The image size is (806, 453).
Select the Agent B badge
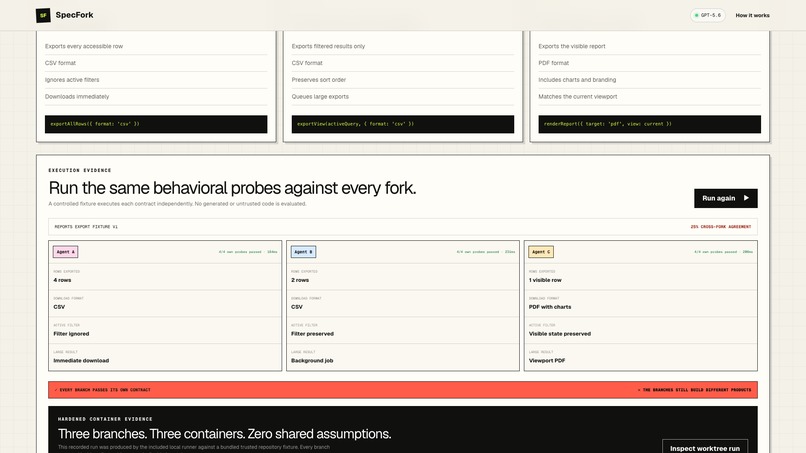pos(303,252)
